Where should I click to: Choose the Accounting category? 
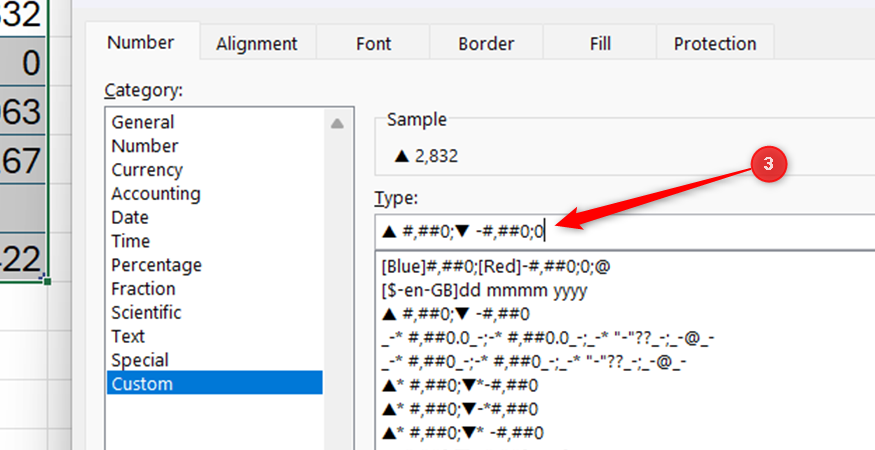click(214, 193)
